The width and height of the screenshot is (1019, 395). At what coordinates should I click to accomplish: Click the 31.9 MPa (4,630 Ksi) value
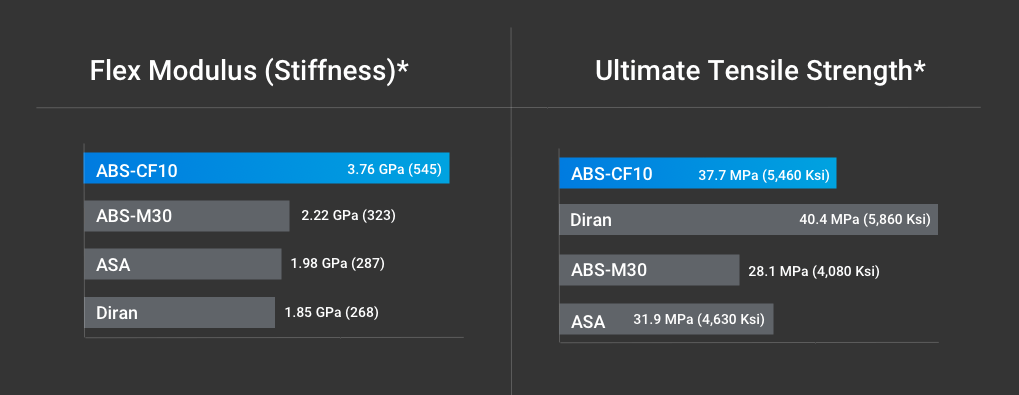click(x=699, y=319)
